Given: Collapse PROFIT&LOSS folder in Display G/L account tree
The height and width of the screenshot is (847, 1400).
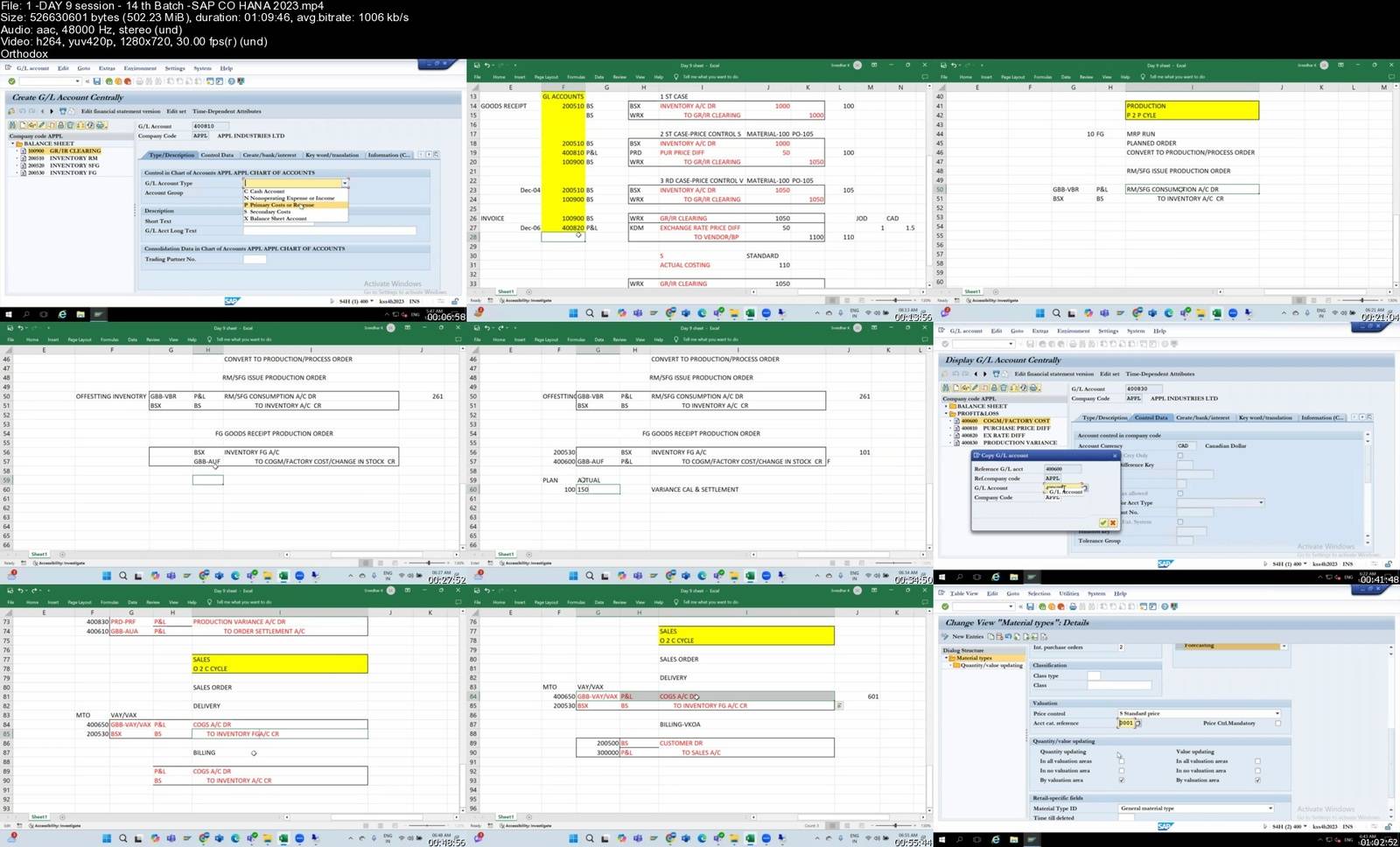Looking at the screenshot, I should click(x=946, y=413).
